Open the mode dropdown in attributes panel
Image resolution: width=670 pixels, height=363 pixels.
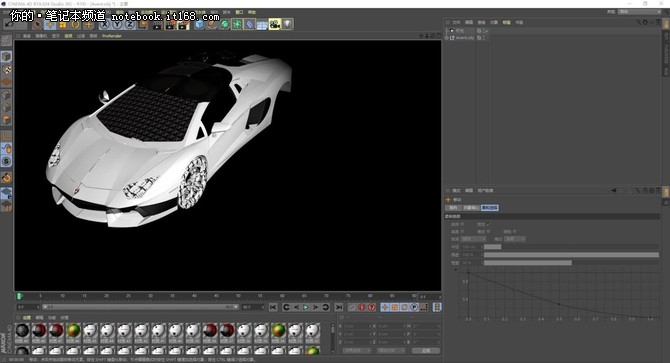[514, 239]
